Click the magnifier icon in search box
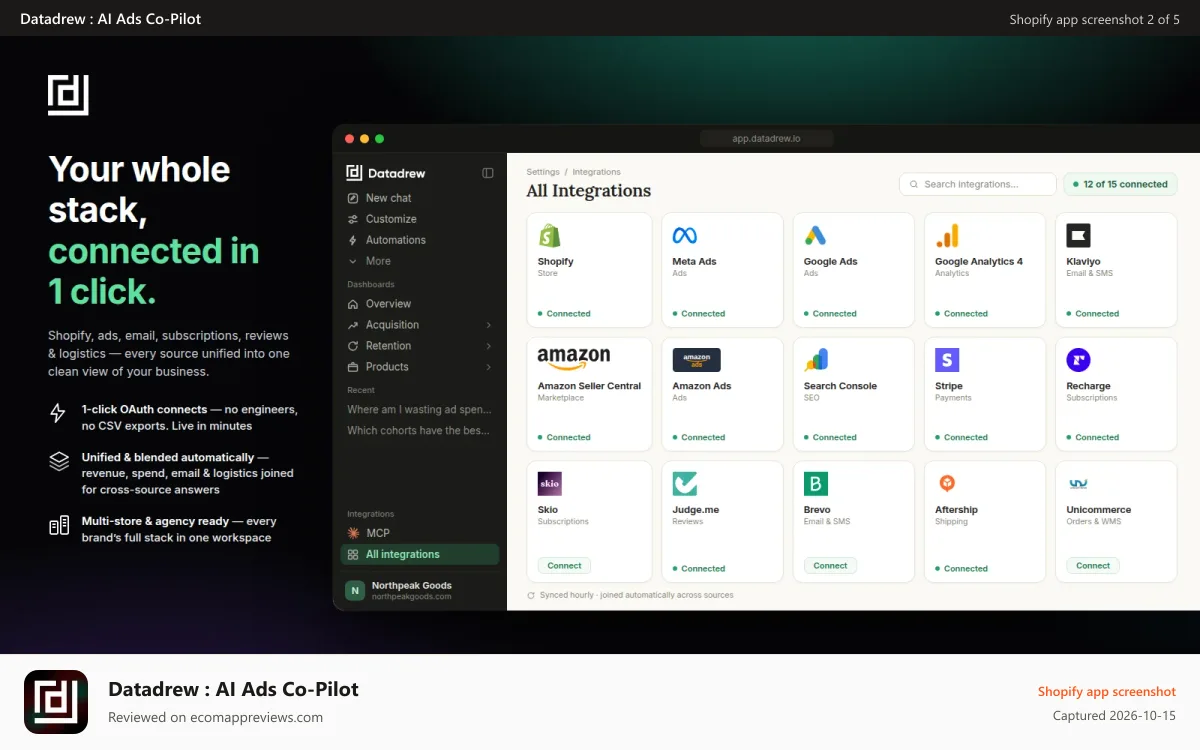The image size is (1200, 750). tap(914, 184)
